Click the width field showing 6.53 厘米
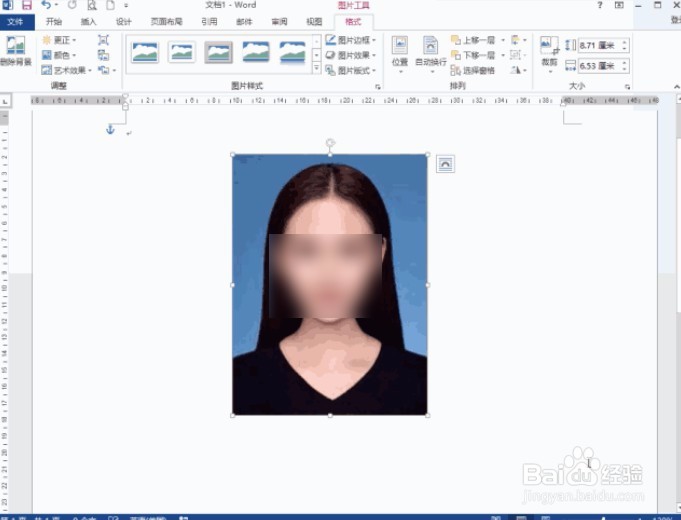 coord(599,66)
